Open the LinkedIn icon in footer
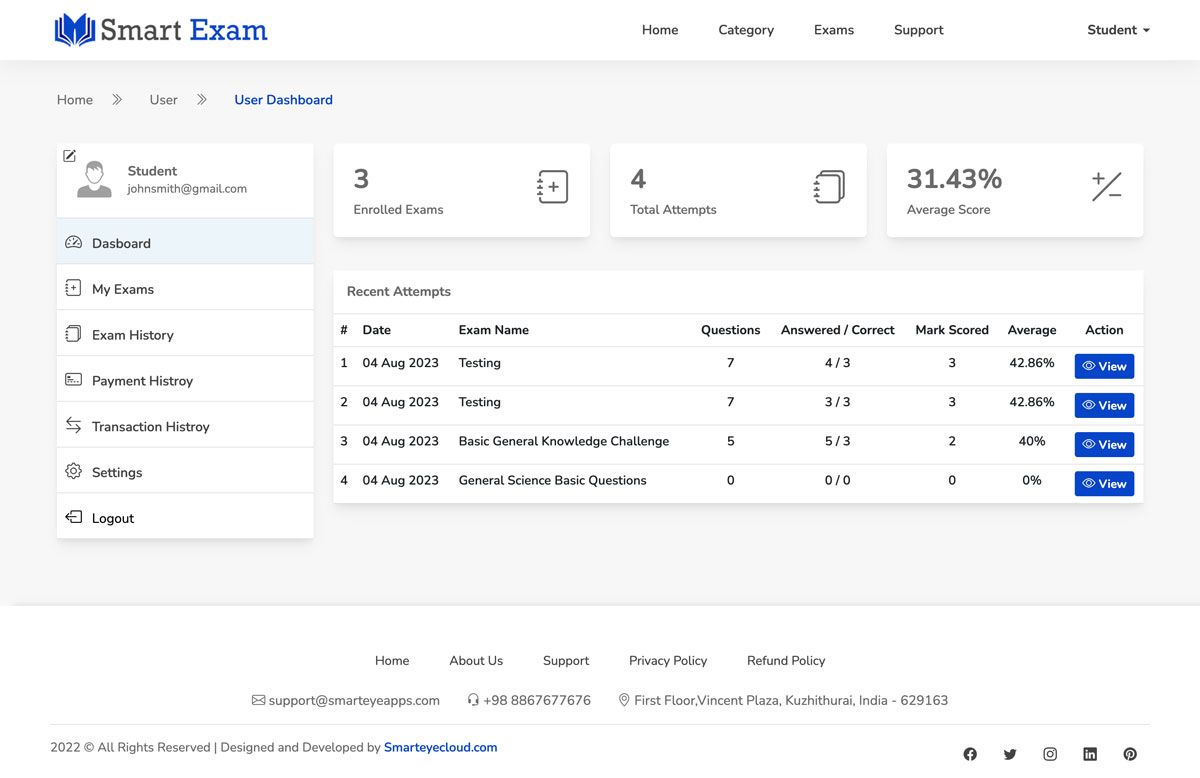This screenshot has width=1200, height=778. pyautogui.click(x=1090, y=754)
